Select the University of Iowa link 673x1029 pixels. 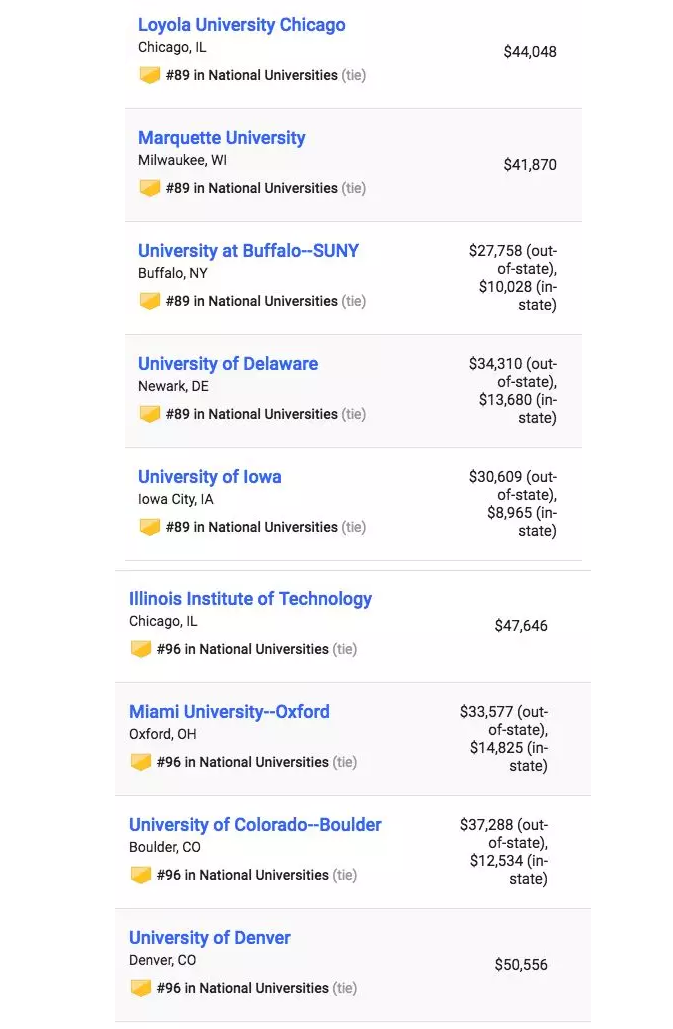coord(209,476)
